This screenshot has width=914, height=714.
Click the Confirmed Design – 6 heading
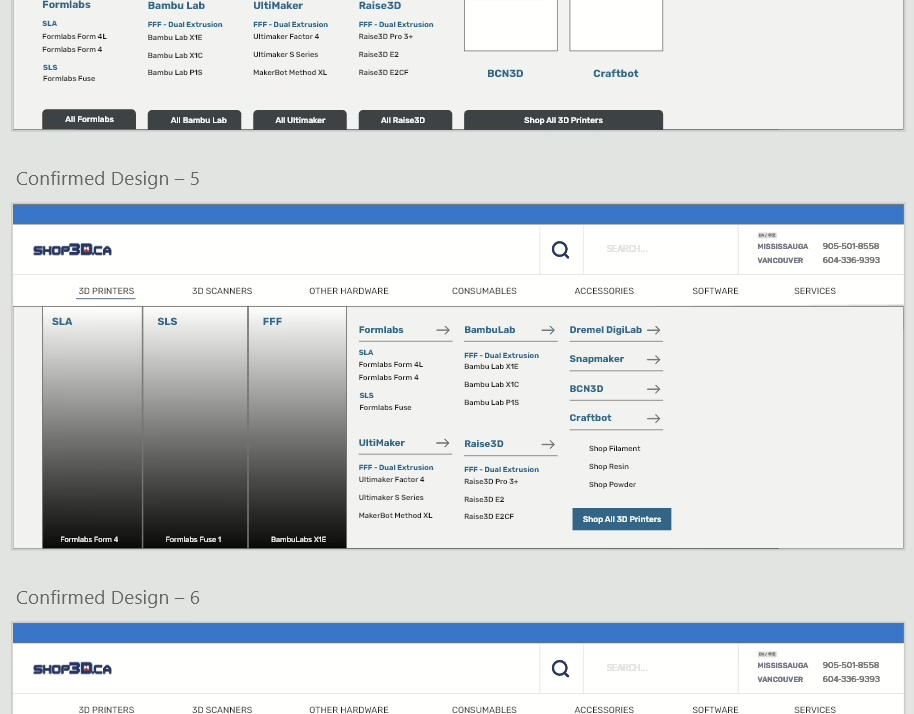107,597
